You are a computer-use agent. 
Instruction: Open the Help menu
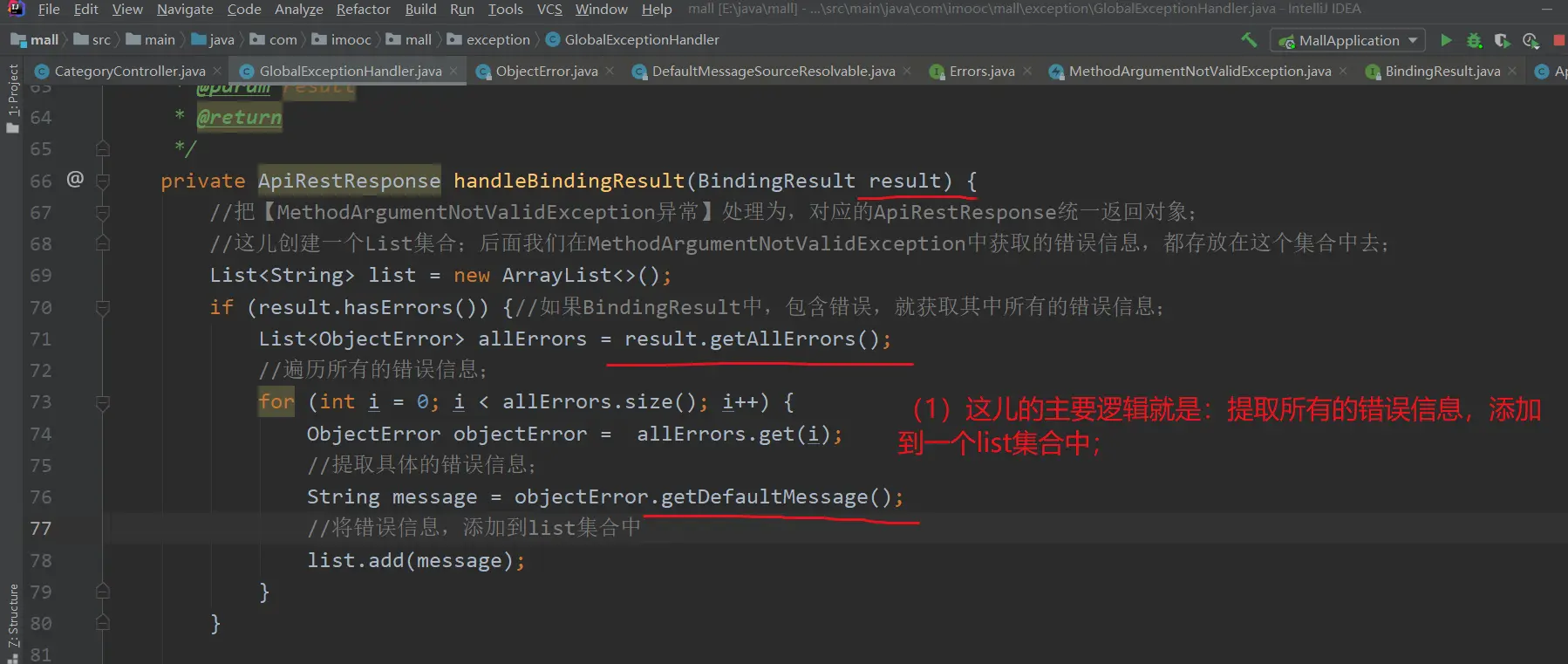coord(657,9)
